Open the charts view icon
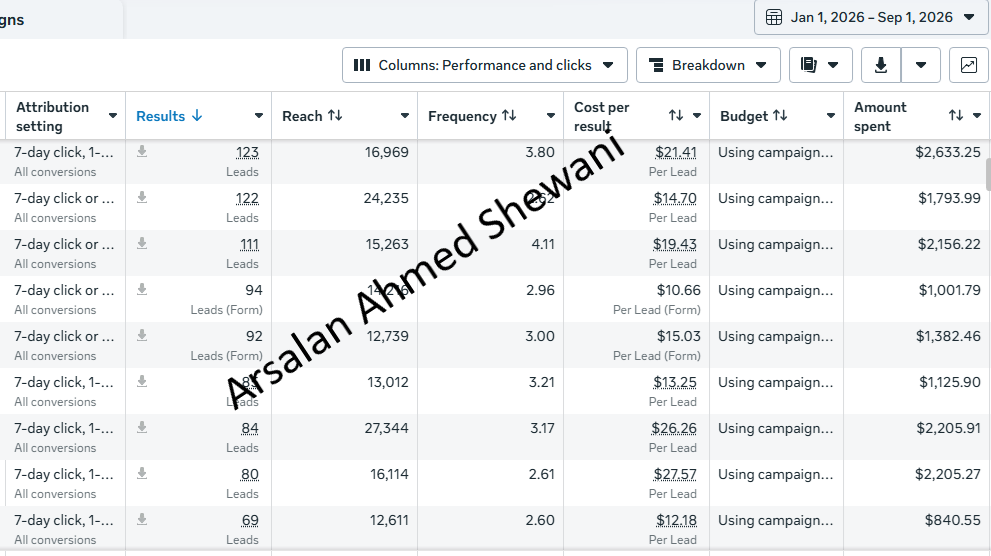This screenshot has width=991, height=556. (x=968, y=65)
